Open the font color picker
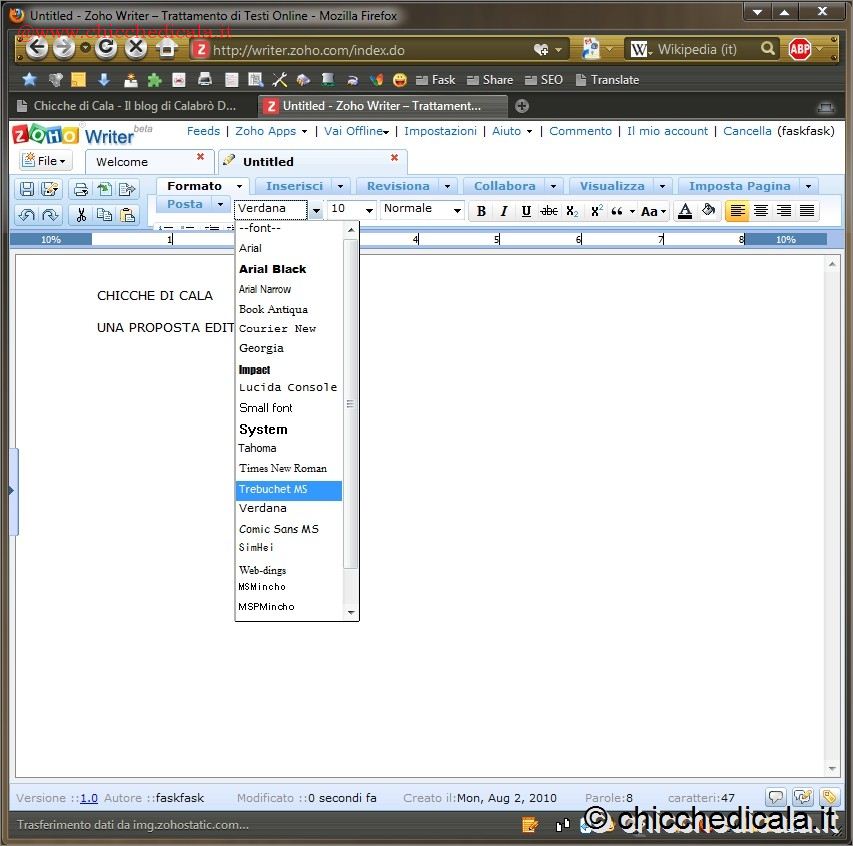Image resolution: width=853 pixels, height=846 pixels. 685,211
